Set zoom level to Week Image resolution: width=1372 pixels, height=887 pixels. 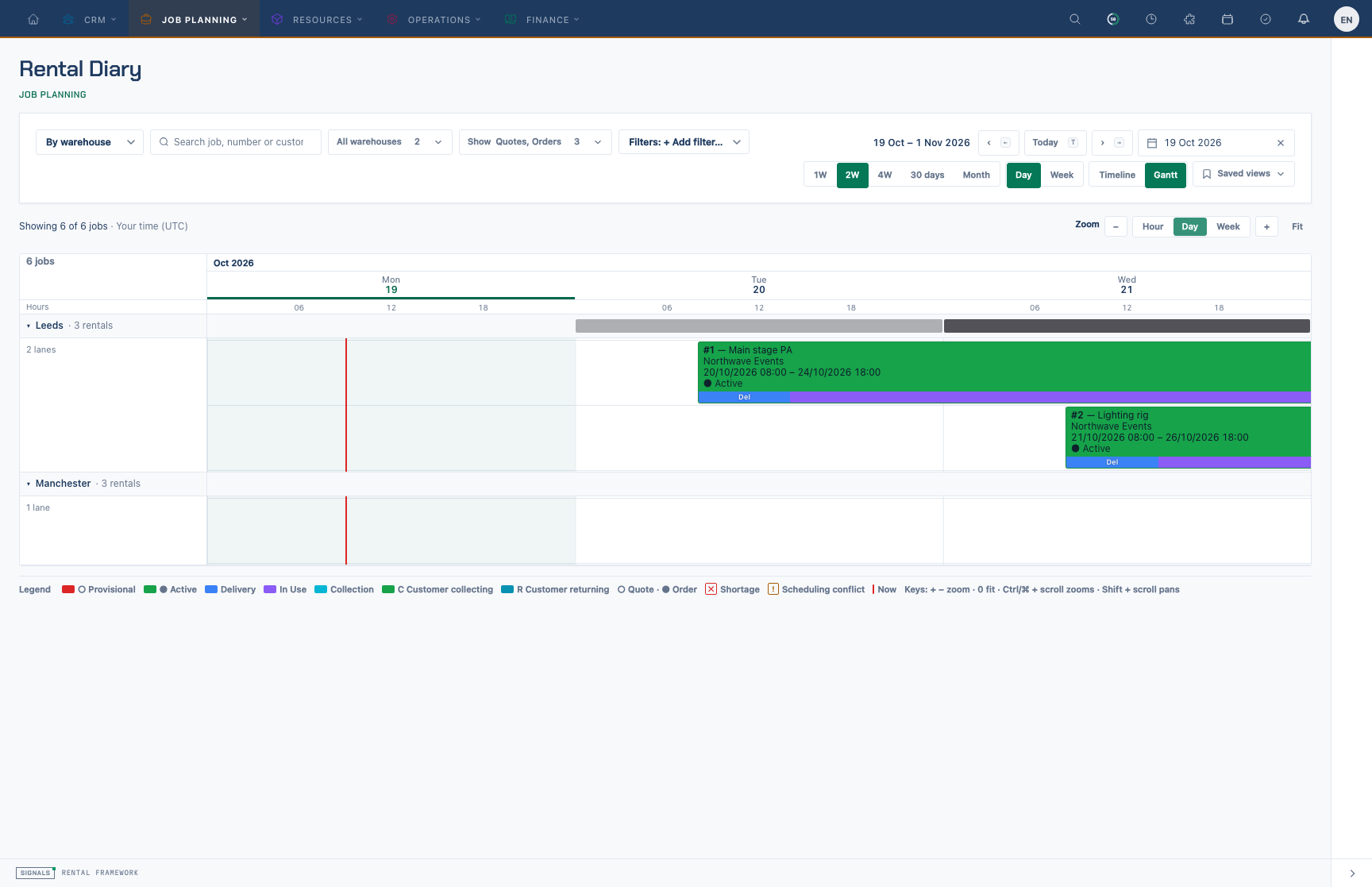[x=1228, y=227]
